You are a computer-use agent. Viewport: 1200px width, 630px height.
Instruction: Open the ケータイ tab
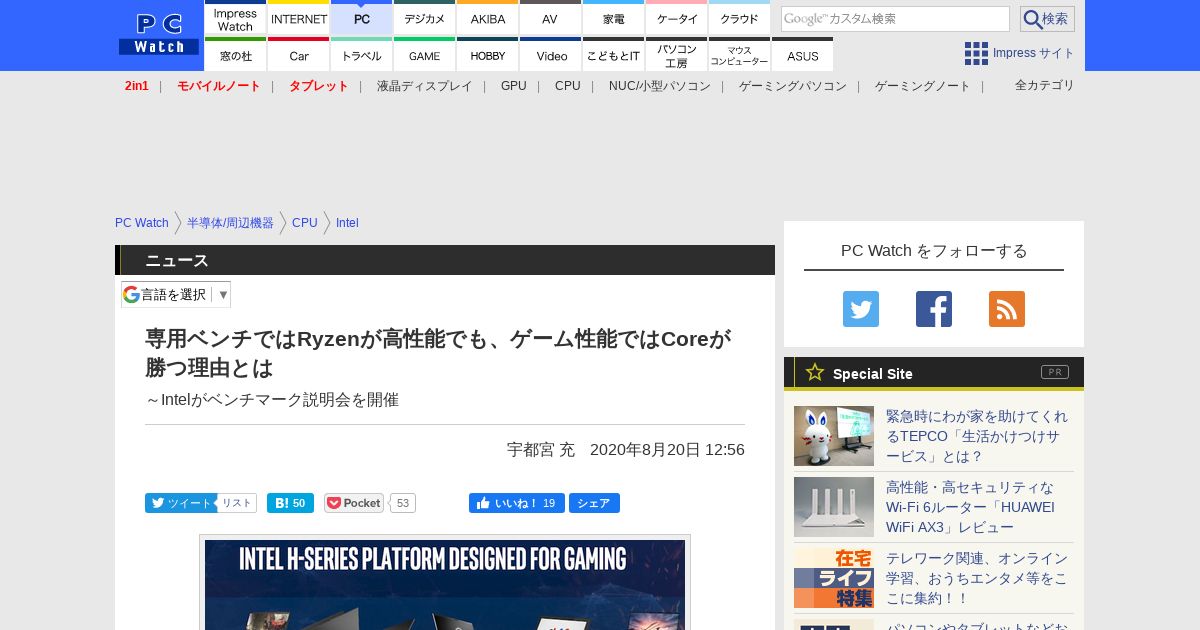coord(677,18)
